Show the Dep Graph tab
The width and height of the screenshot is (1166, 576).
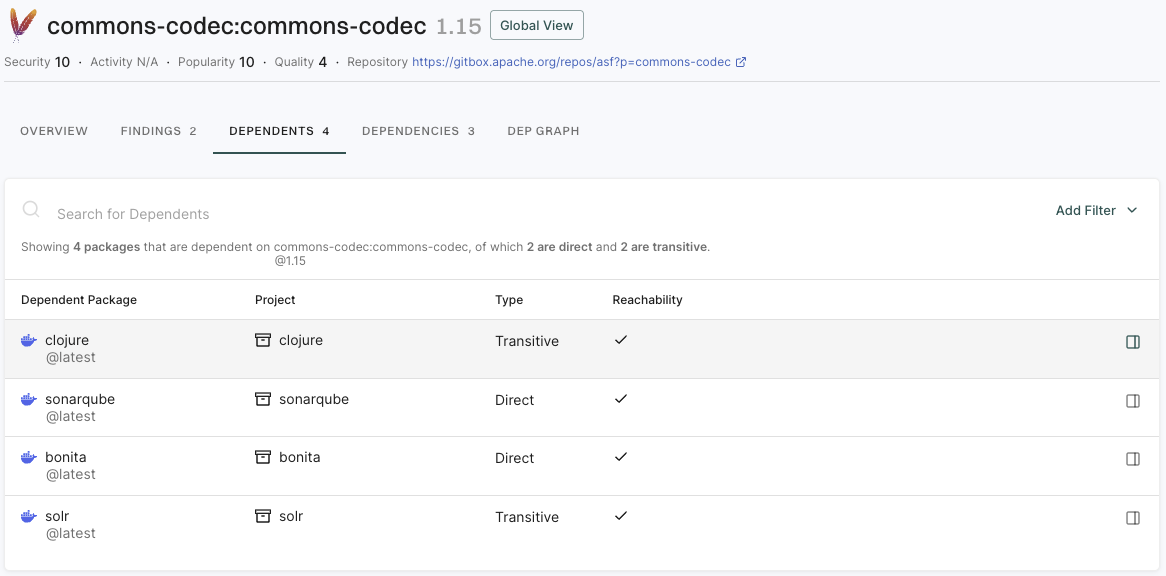coord(543,131)
